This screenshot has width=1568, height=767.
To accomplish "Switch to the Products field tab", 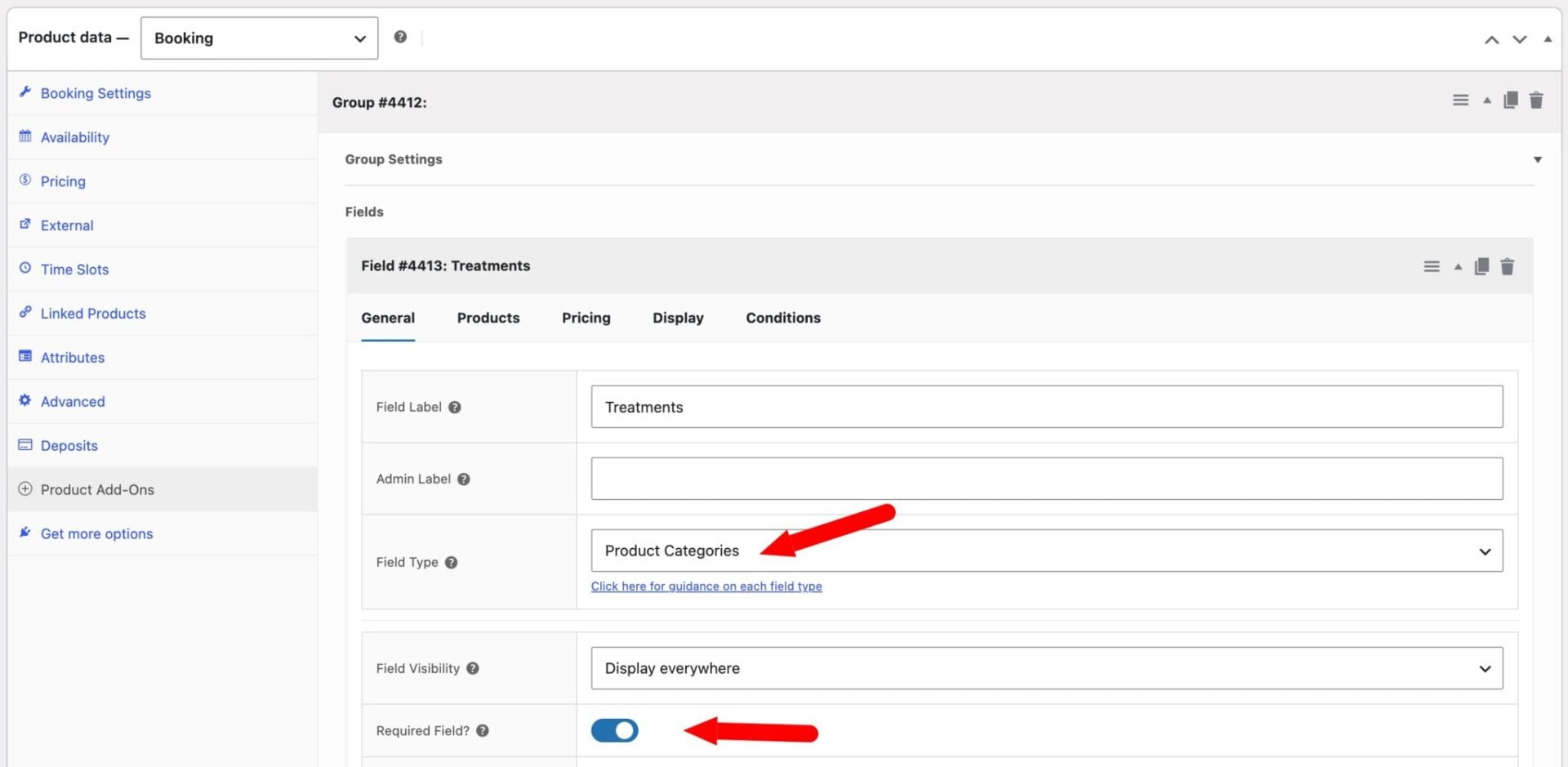I will (x=488, y=318).
